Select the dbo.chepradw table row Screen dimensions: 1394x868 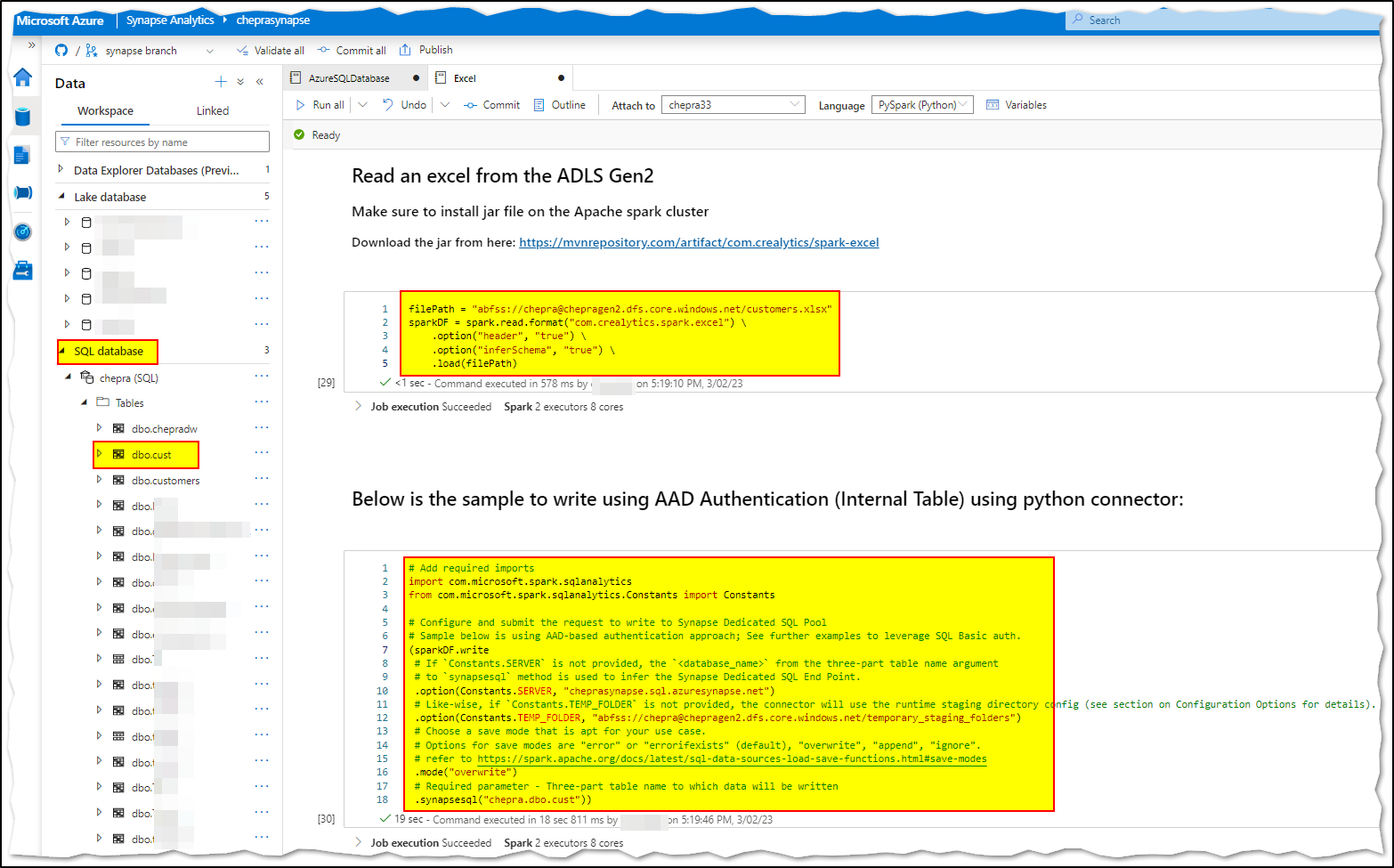coord(165,429)
